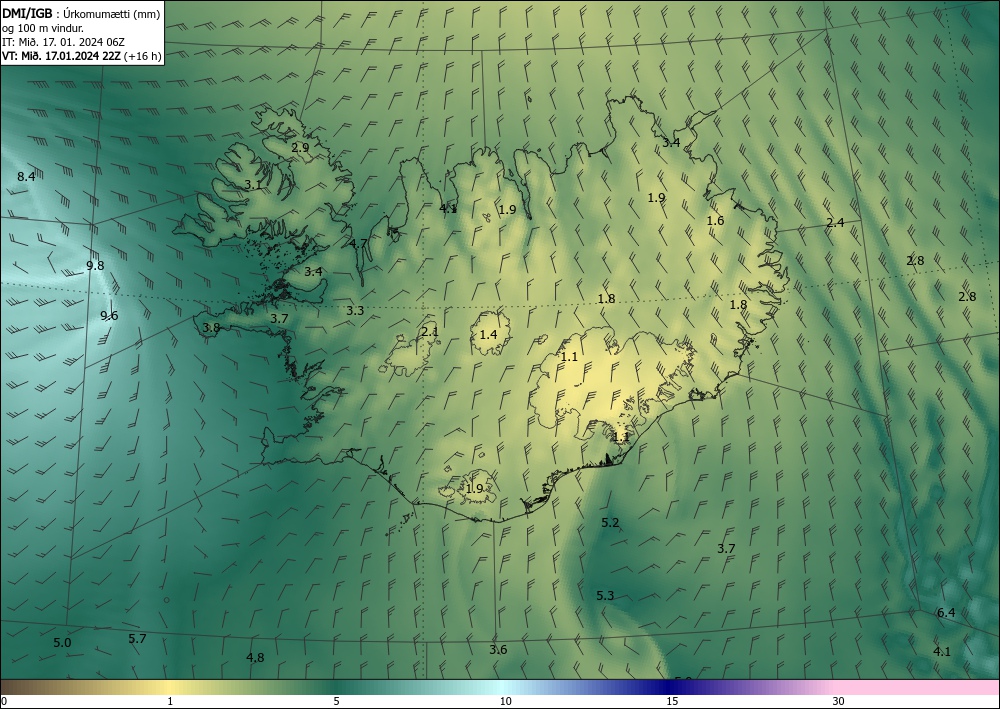The width and height of the screenshot is (1000, 709).
Task: Click the 3.6 precipitation value
Action: point(498,650)
